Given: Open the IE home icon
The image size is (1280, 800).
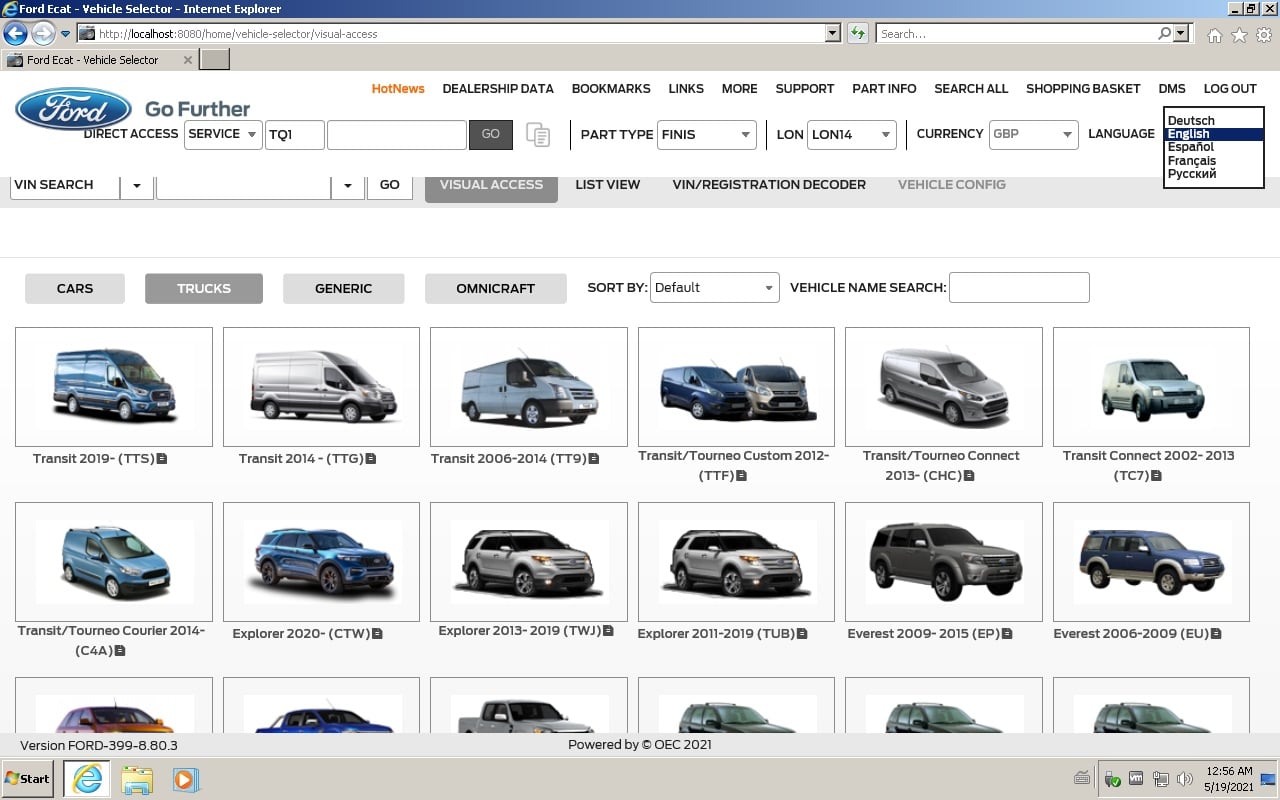Looking at the screenshot, I should click(x=1215, y=35).
